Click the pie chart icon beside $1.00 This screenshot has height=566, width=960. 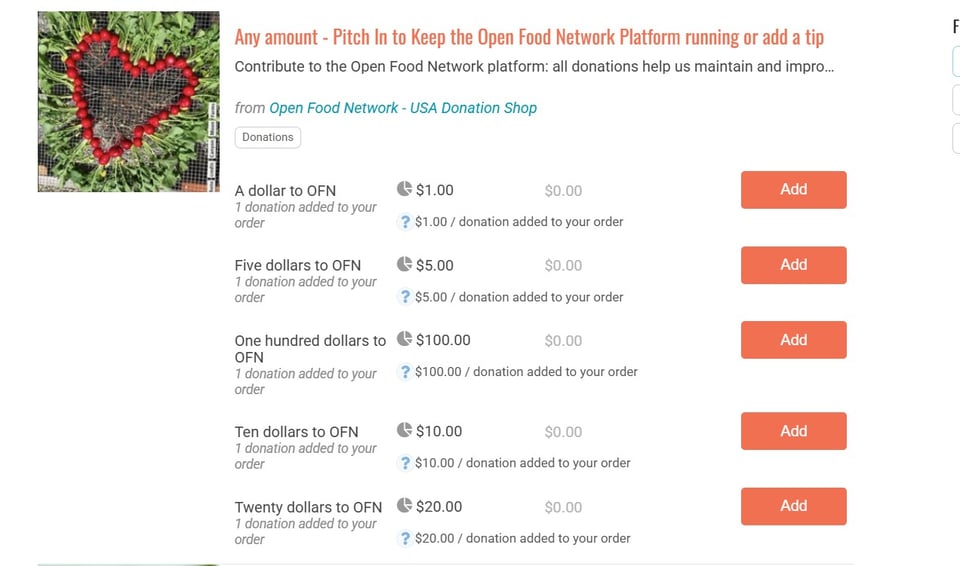pyautogui.click(x=404, y=189)
